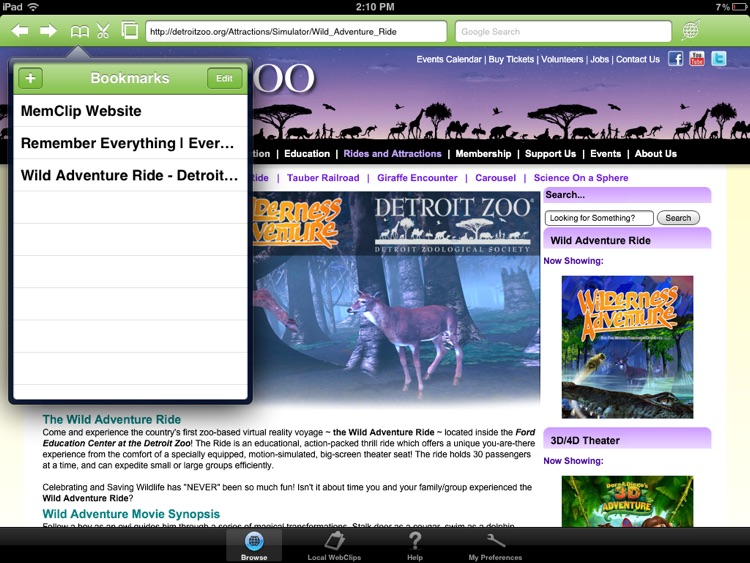This screenshot has height=563, width=750.
Task: Edit the bookmarks list
Action: (224, 78)
